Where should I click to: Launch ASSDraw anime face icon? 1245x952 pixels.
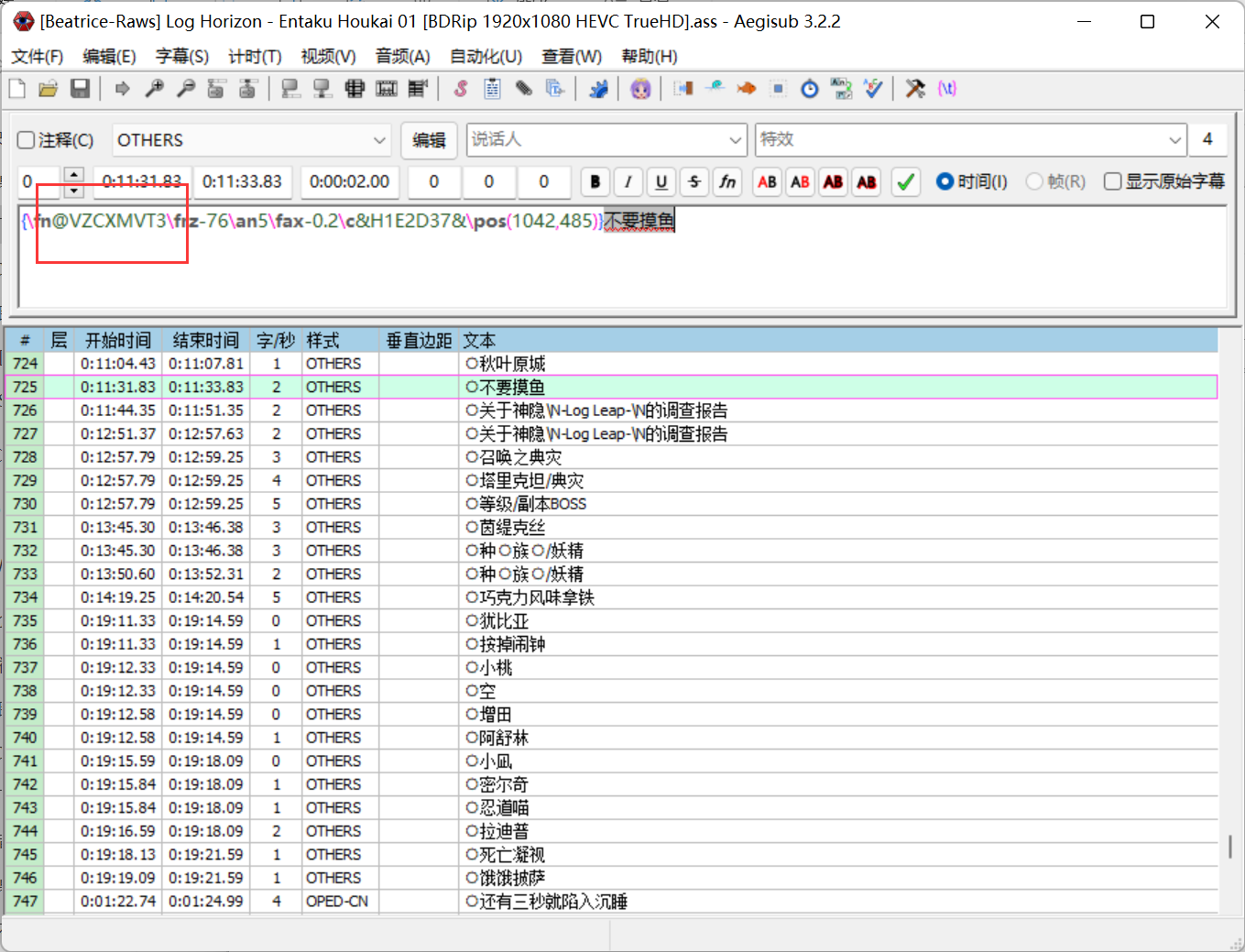point(641,89)
